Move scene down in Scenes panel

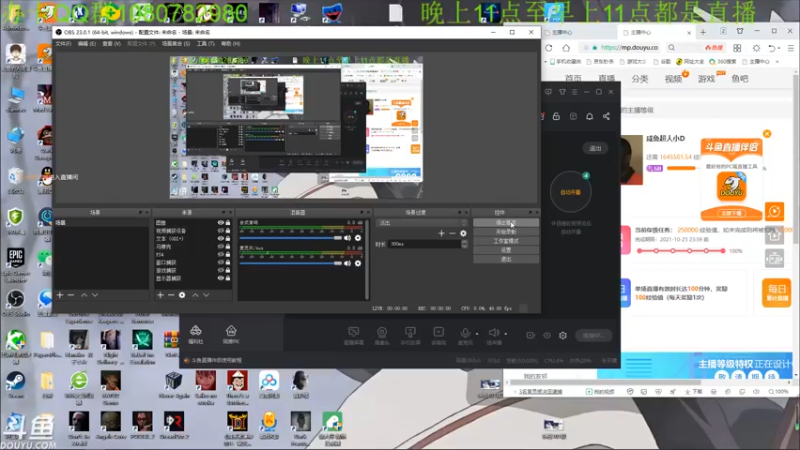(x=95, y=295)
